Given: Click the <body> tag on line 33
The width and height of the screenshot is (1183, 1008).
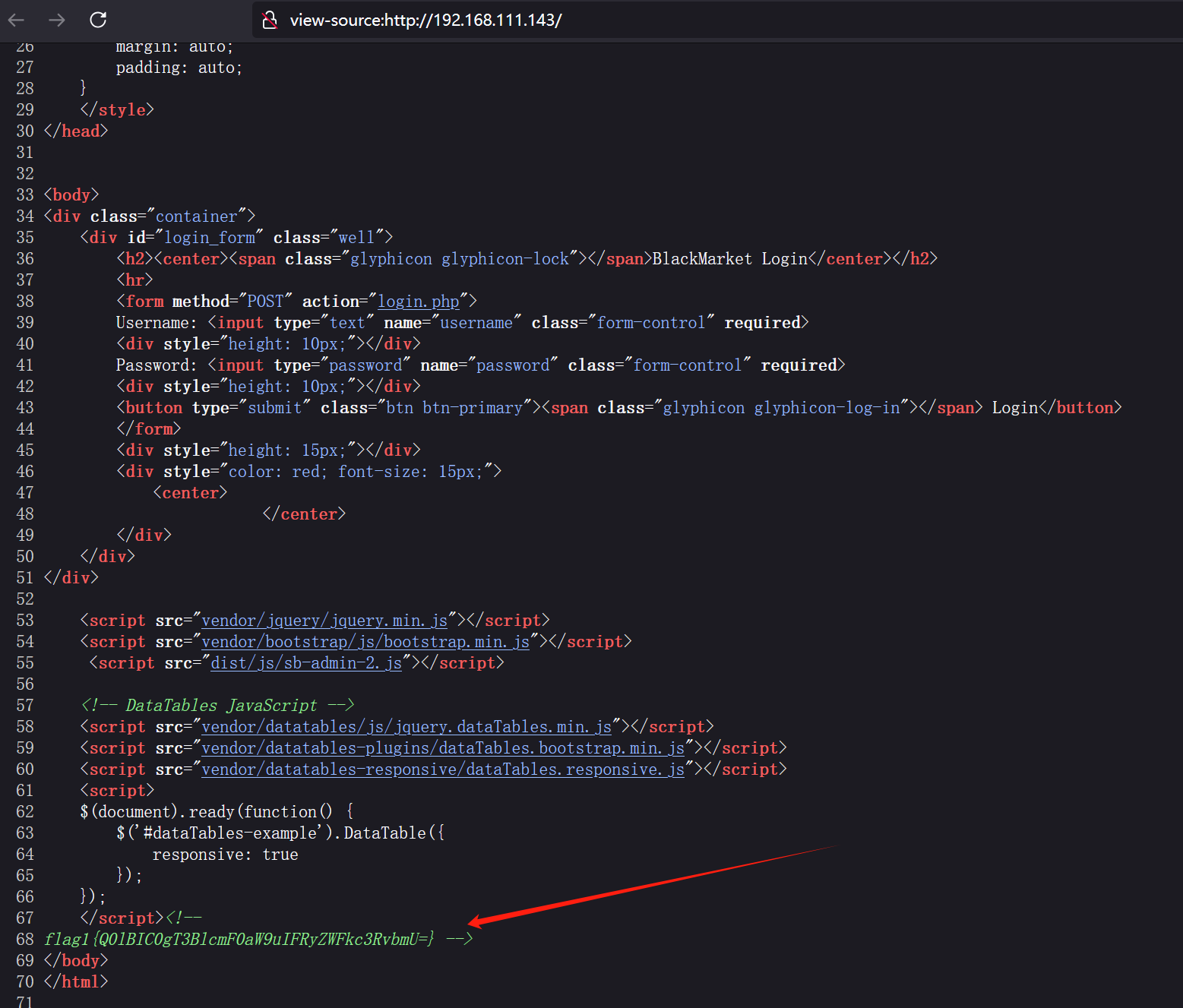Looking at the screenshot, I should (x=71, y=195).
